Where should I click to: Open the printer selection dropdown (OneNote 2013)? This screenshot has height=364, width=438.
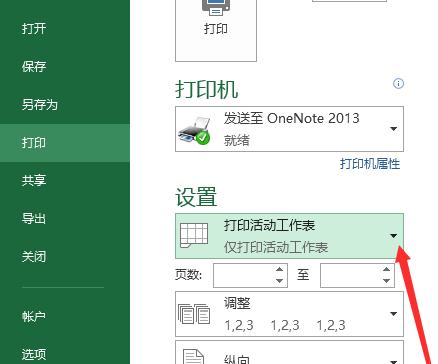[x=289, y=129]
